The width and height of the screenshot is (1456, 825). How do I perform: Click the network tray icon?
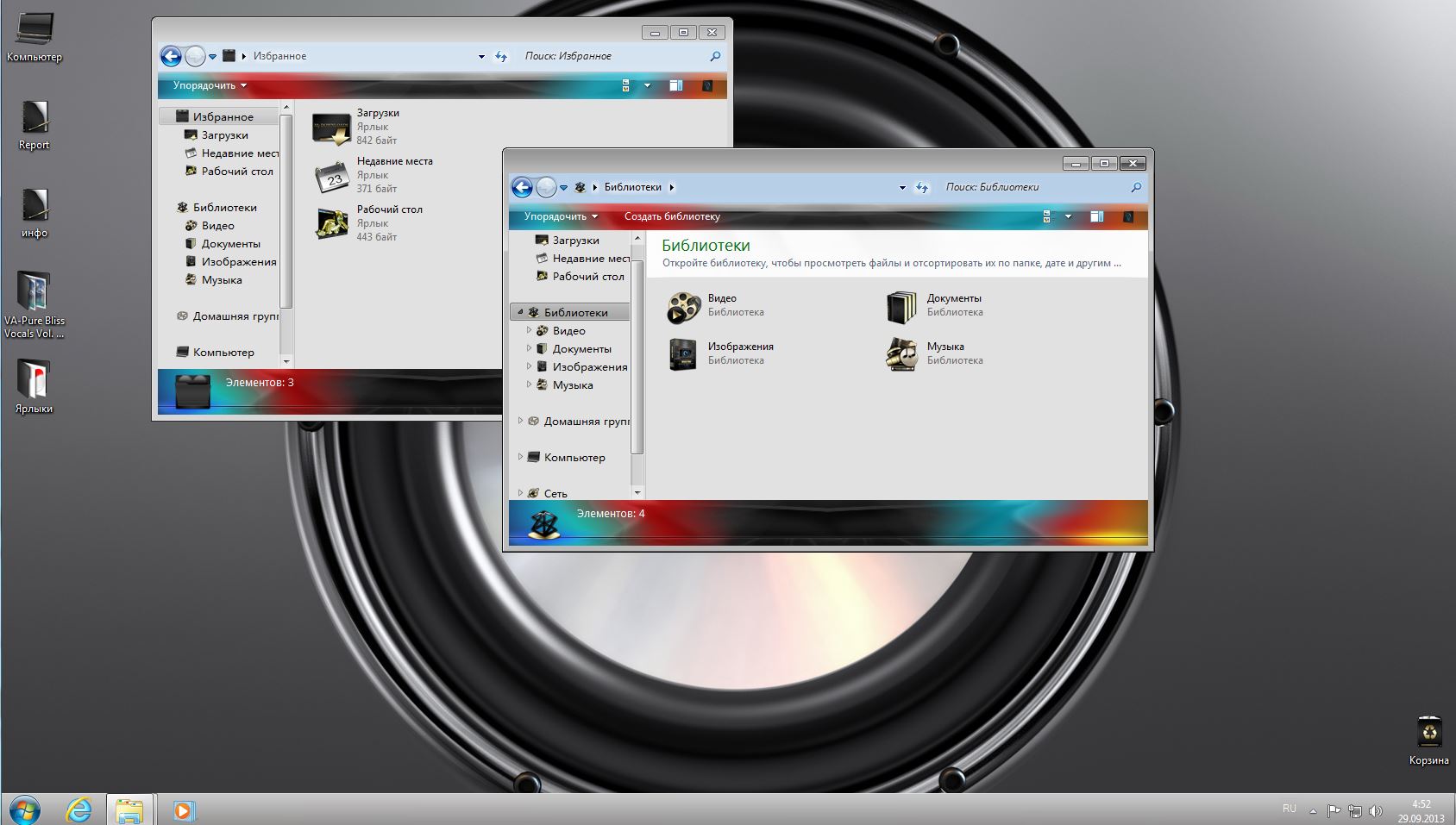[1354, 811]
